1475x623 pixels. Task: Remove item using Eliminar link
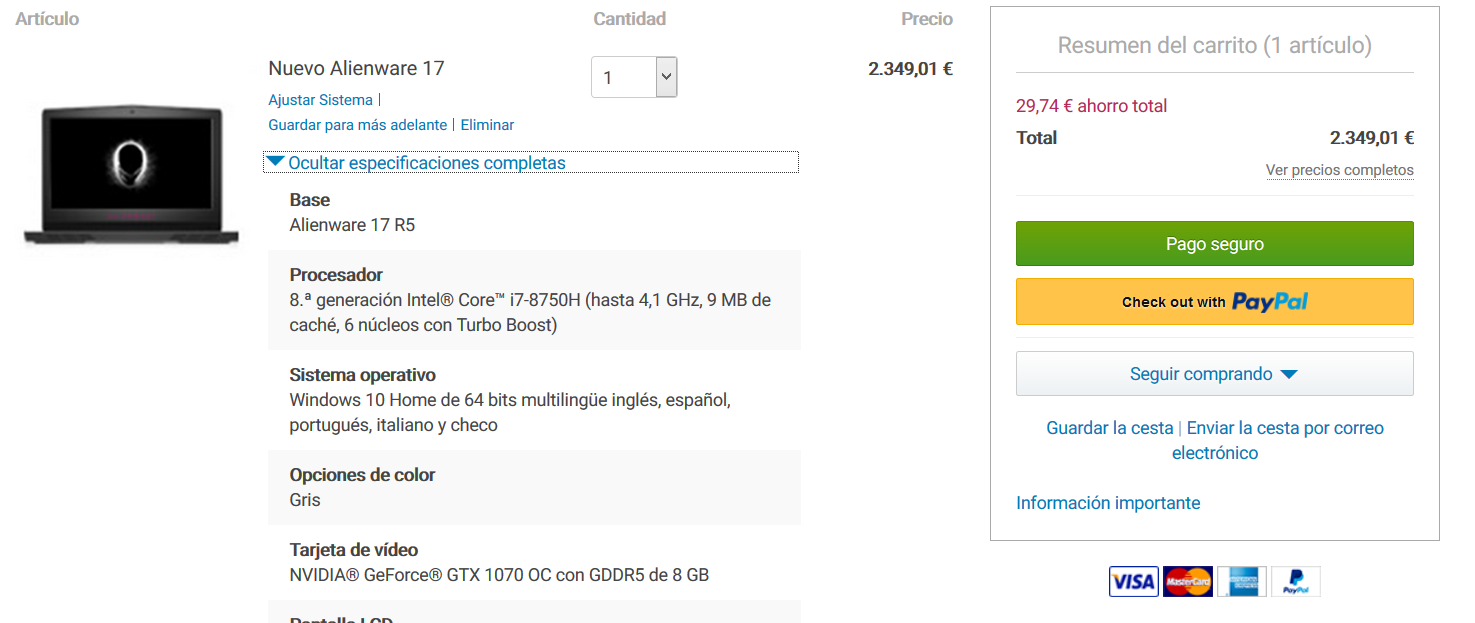[487, 125]
